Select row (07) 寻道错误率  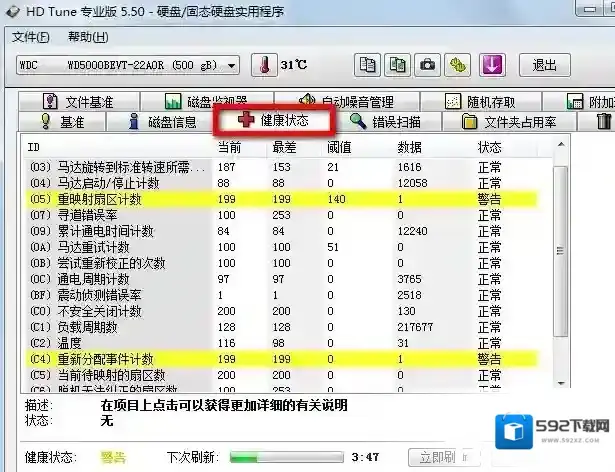click(x=282, y=215)
